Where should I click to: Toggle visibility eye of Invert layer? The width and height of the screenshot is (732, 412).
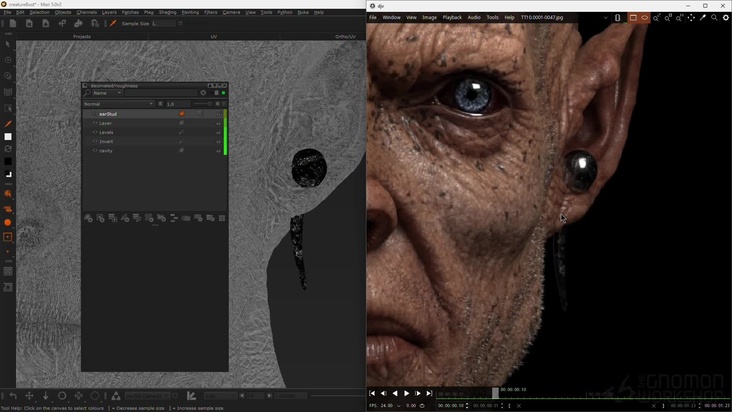95,141
